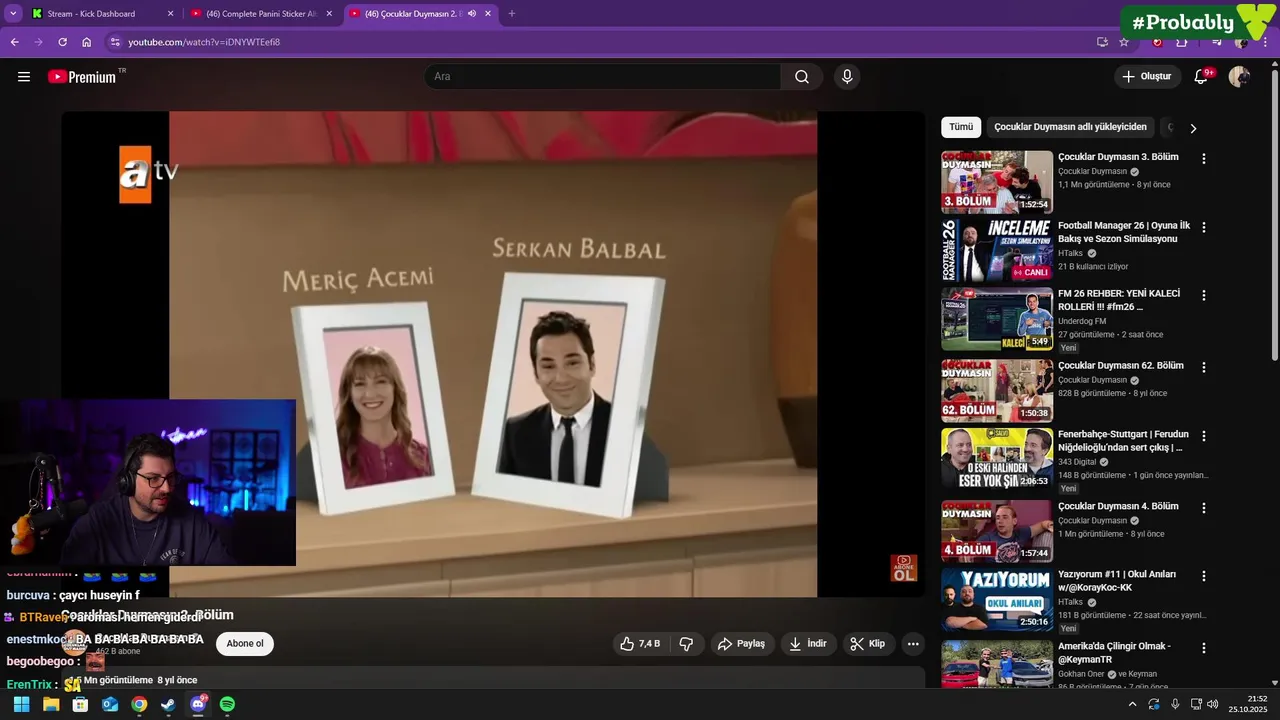Screen dimensions: 1280x720
Task: Open Çocuklar Duymasın 4. Bölüm title link
Action: (x=1118, y=507)
